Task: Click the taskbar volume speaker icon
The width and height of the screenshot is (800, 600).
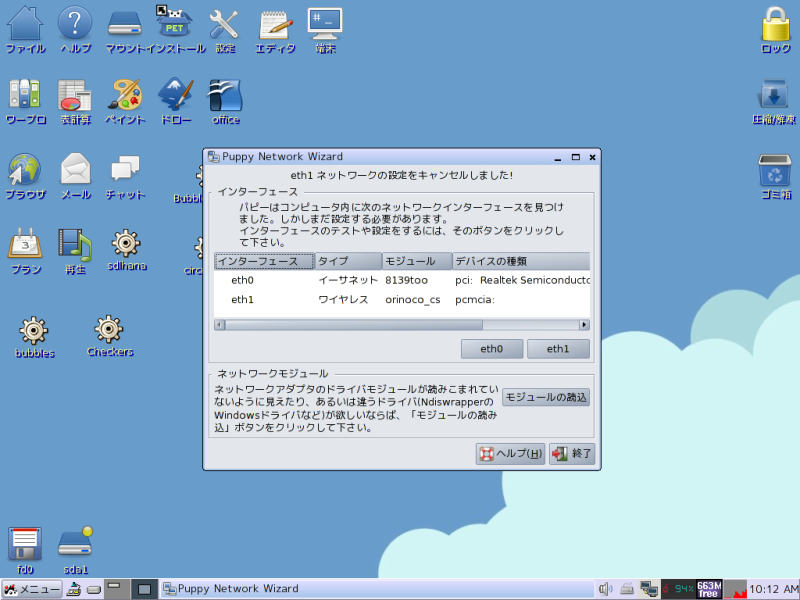Action: pyautogui.click(x=606, y=589)
